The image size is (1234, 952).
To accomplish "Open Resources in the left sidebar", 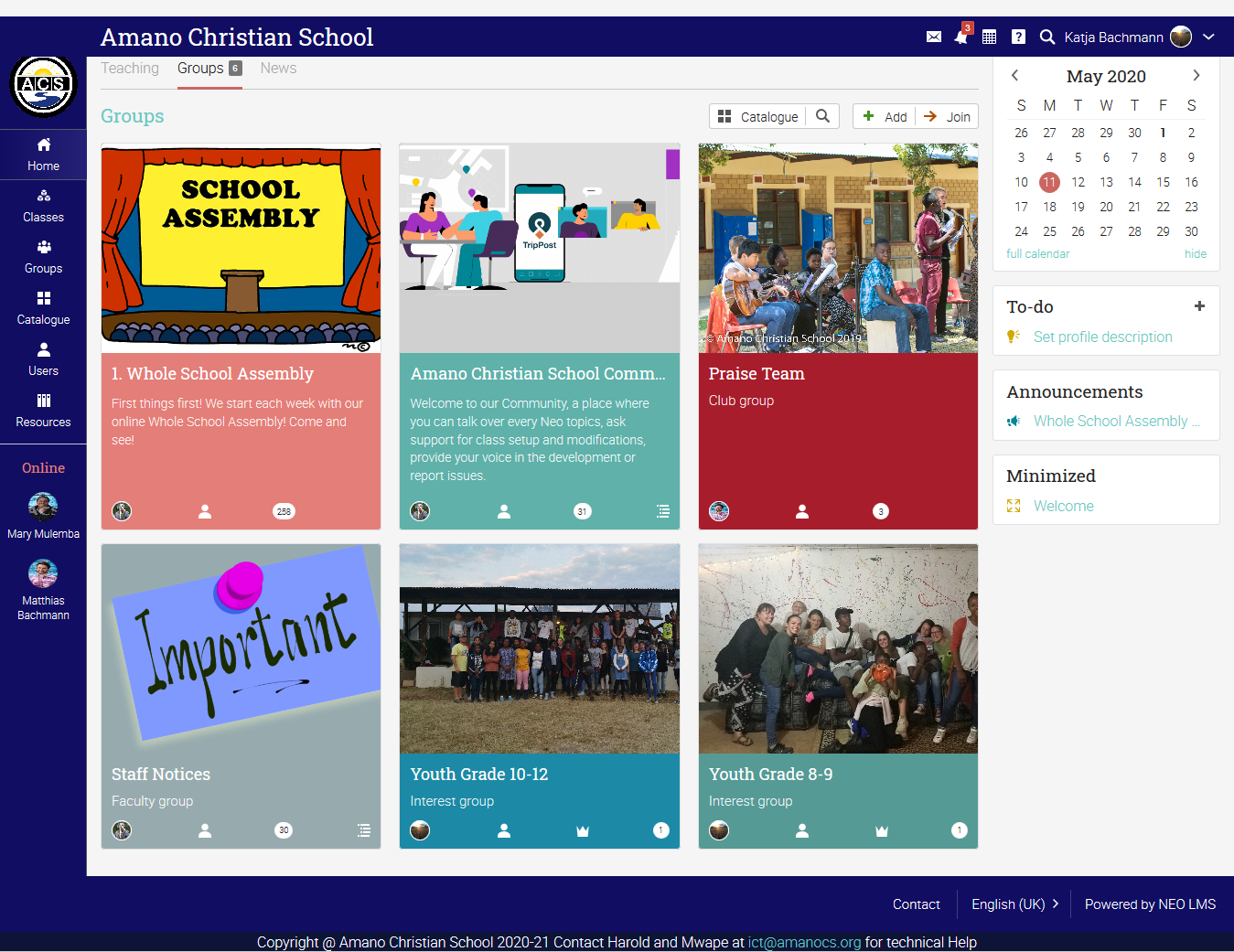I will coord(43,411).
